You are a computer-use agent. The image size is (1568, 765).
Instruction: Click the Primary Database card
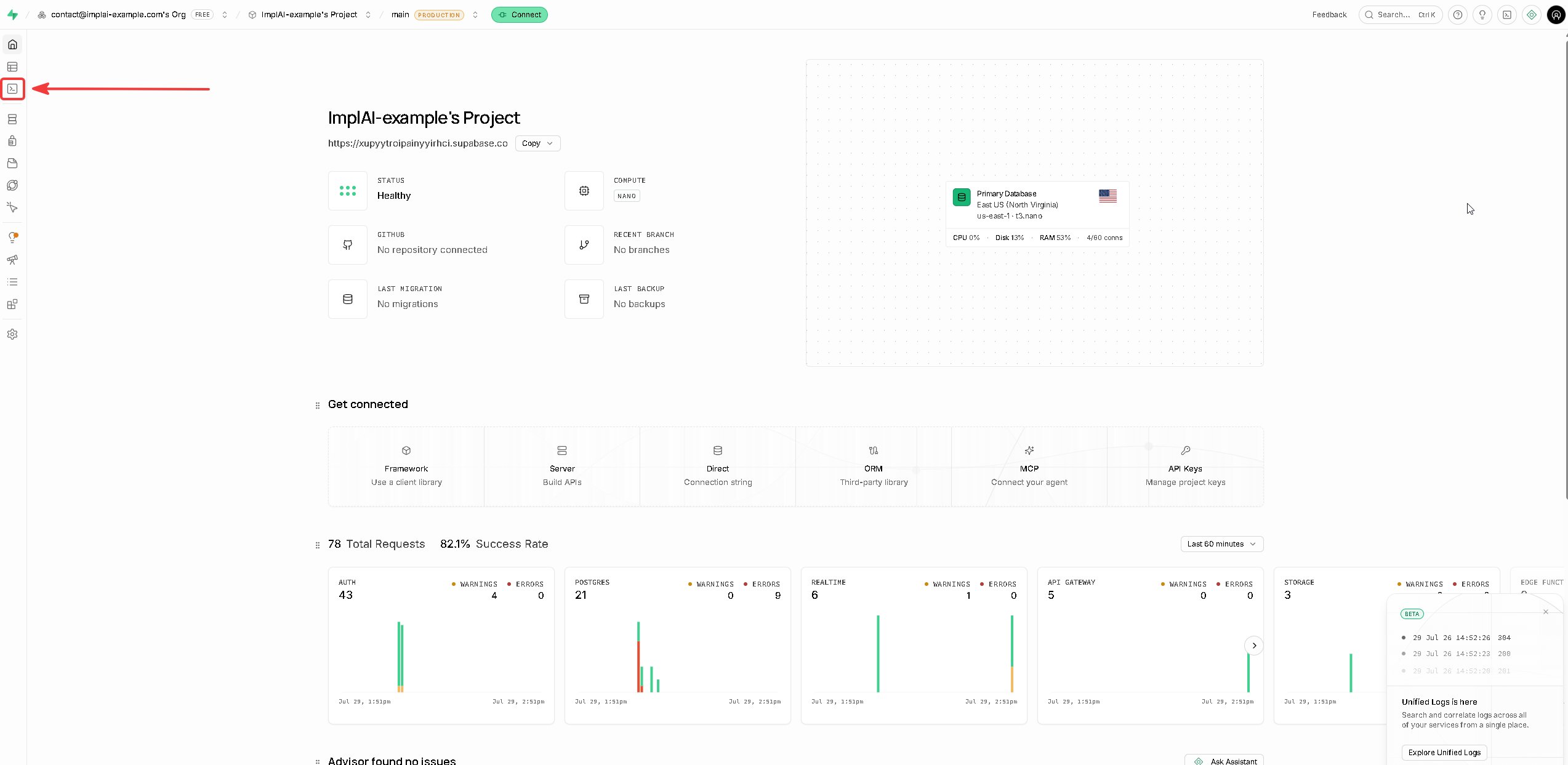[1037, 214]
